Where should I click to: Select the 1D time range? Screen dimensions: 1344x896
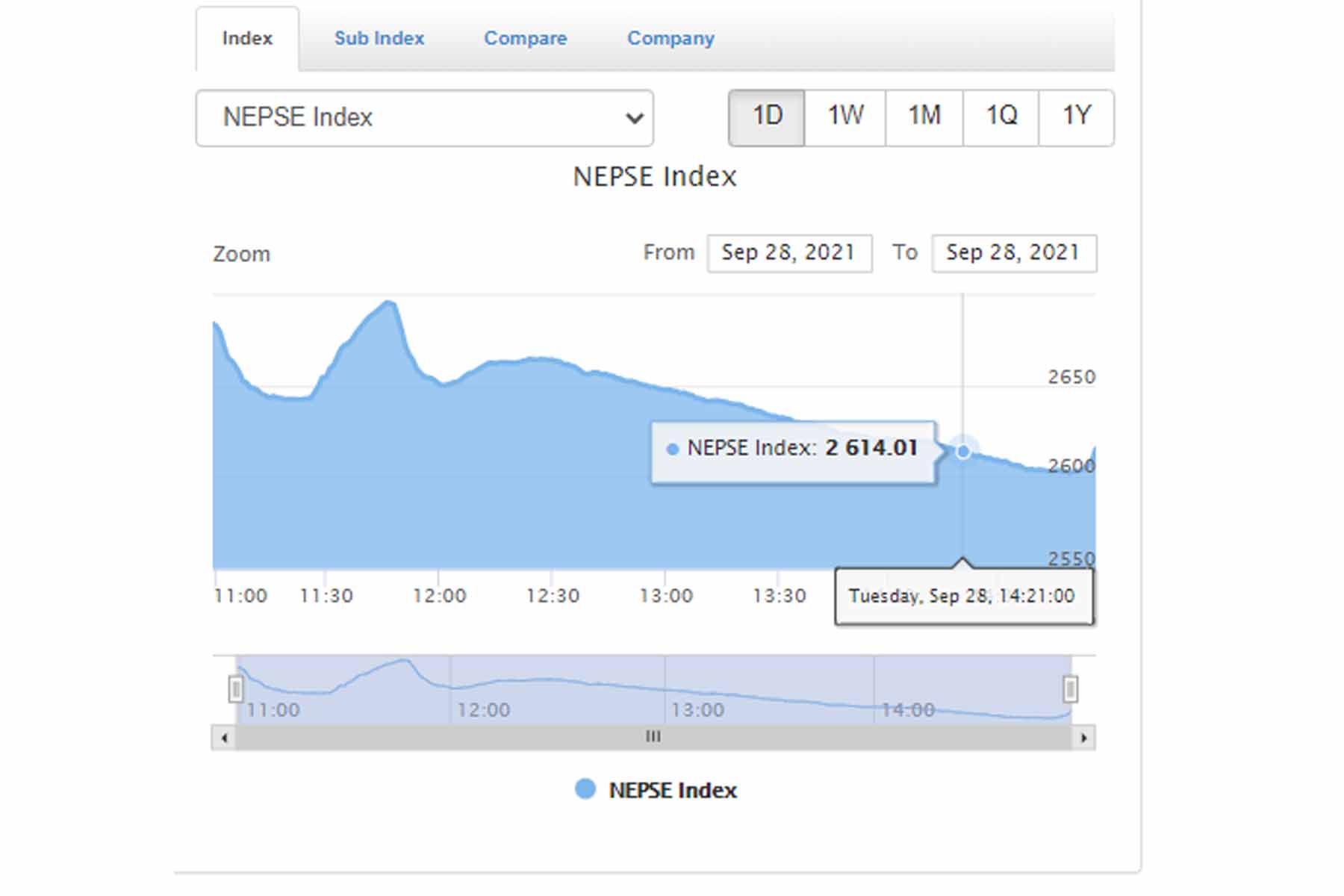[x=767, y=117]
